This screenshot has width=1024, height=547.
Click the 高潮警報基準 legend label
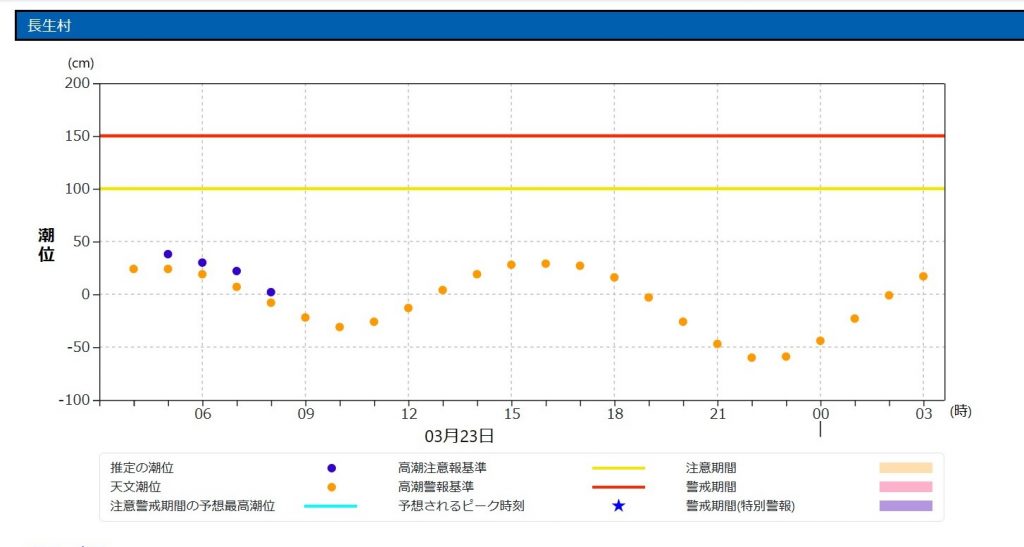(x=436, y=487)
